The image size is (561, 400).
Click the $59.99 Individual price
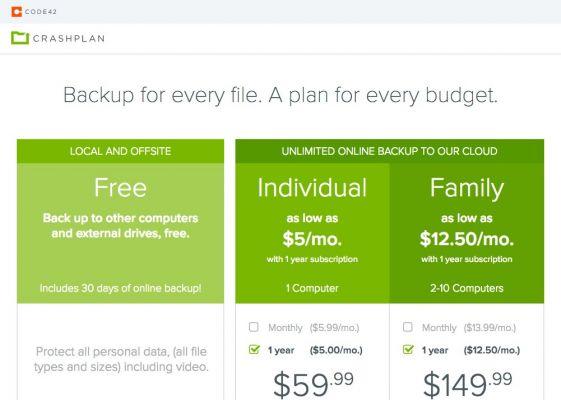point(313,385)
